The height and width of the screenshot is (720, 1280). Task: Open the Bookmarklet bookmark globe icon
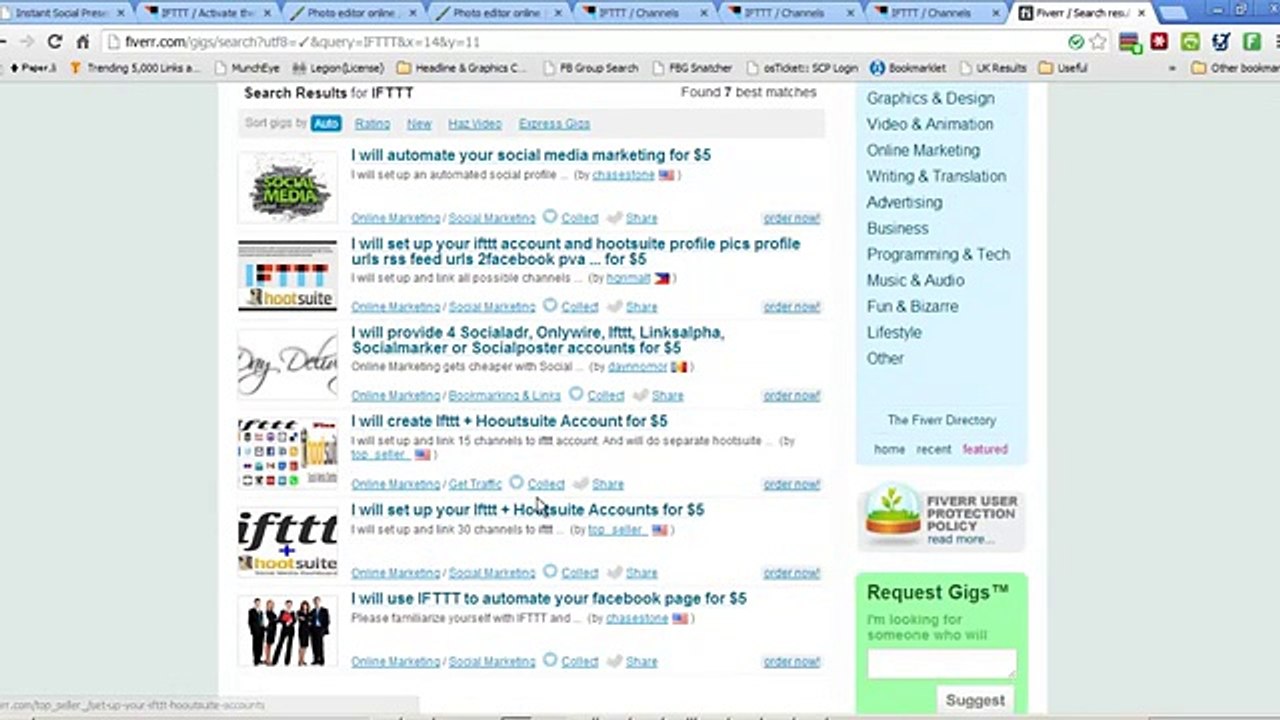click(x=877, y=68)
